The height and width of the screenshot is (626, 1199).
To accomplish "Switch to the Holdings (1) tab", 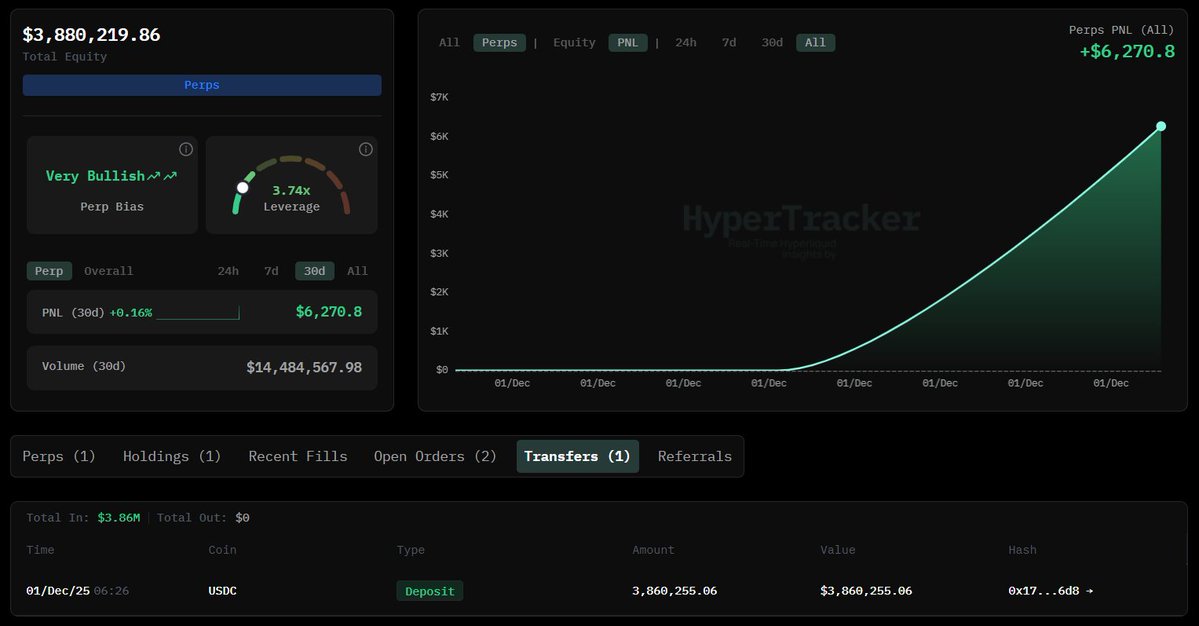I will [171, 456].
